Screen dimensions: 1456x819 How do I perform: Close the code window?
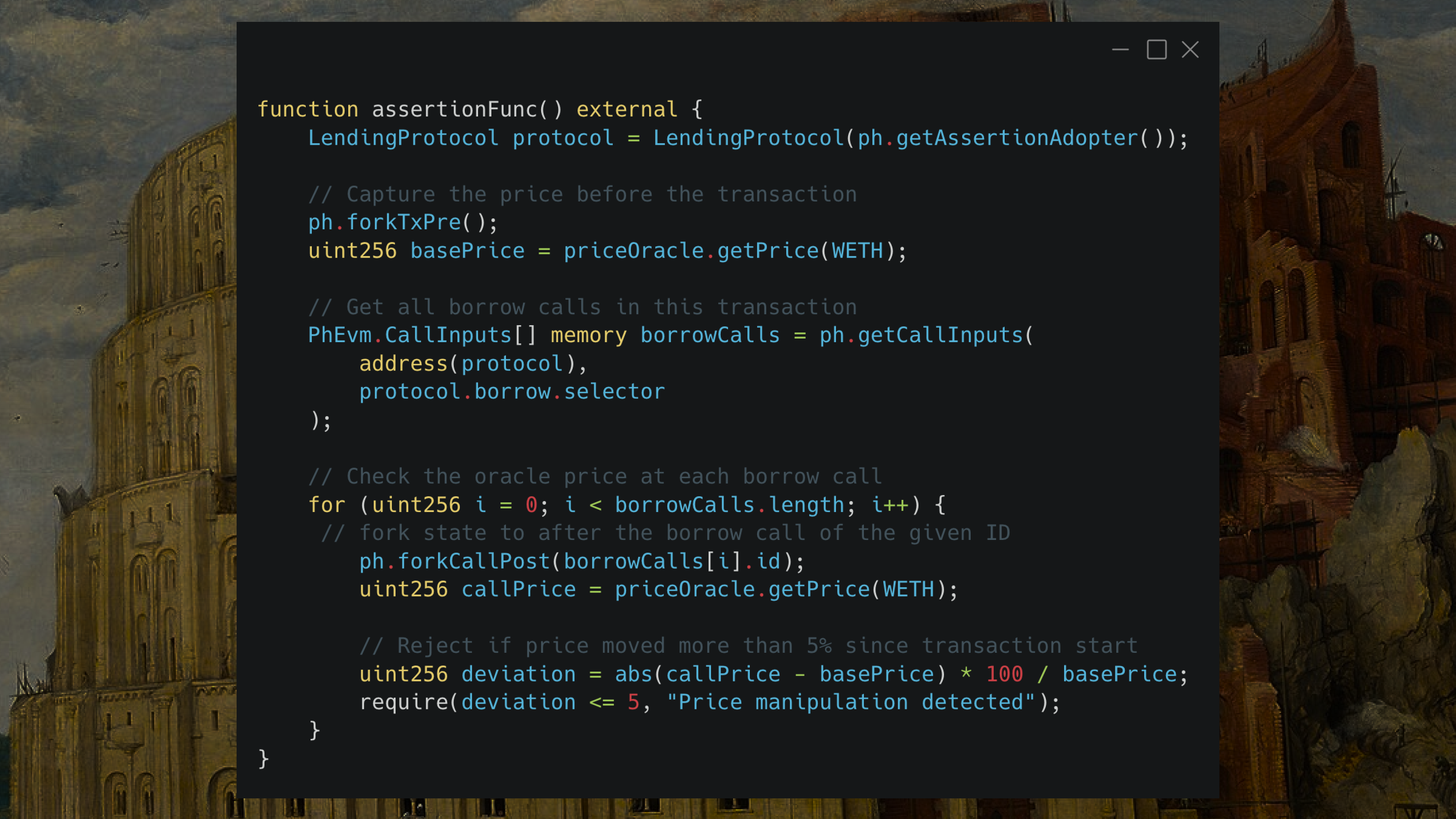tap(1190, 50)
